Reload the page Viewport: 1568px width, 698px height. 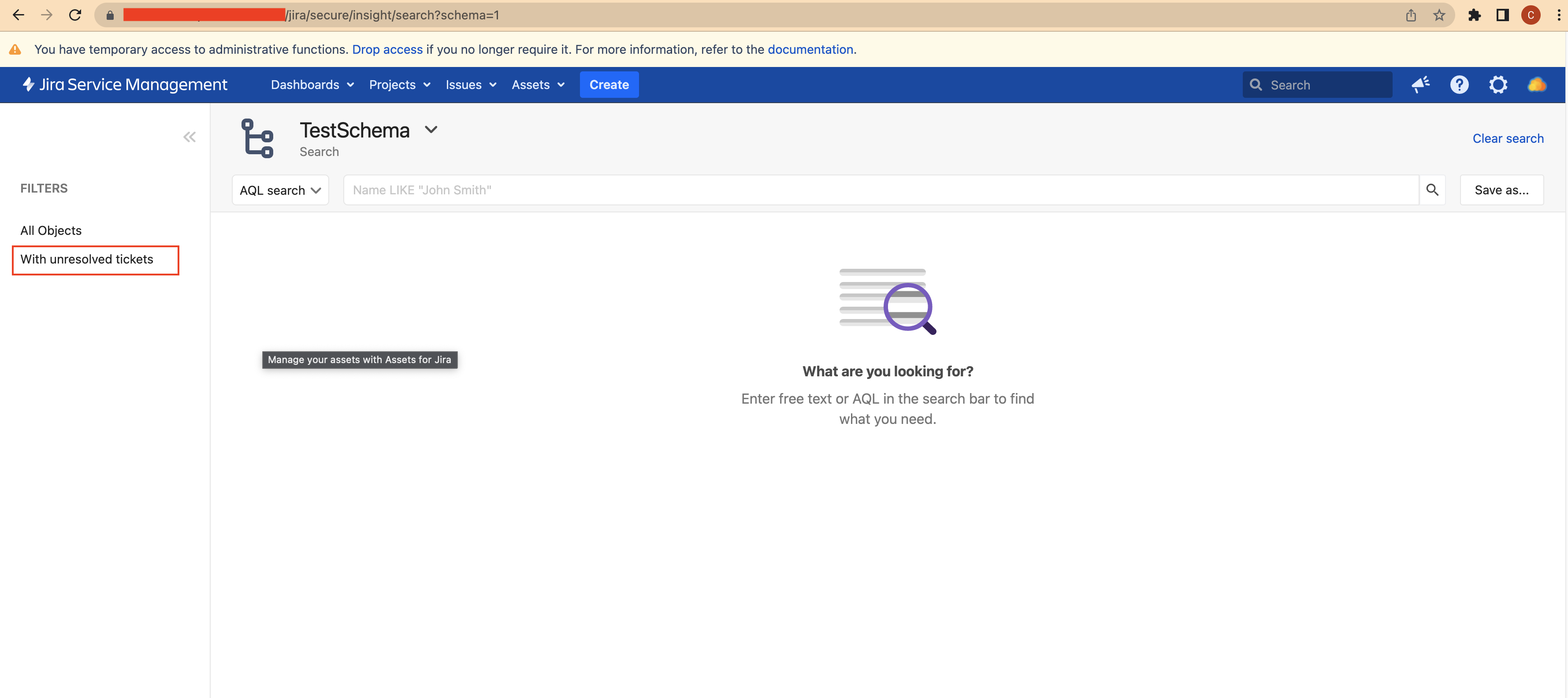pyautogui.click(x=75, y=15)
